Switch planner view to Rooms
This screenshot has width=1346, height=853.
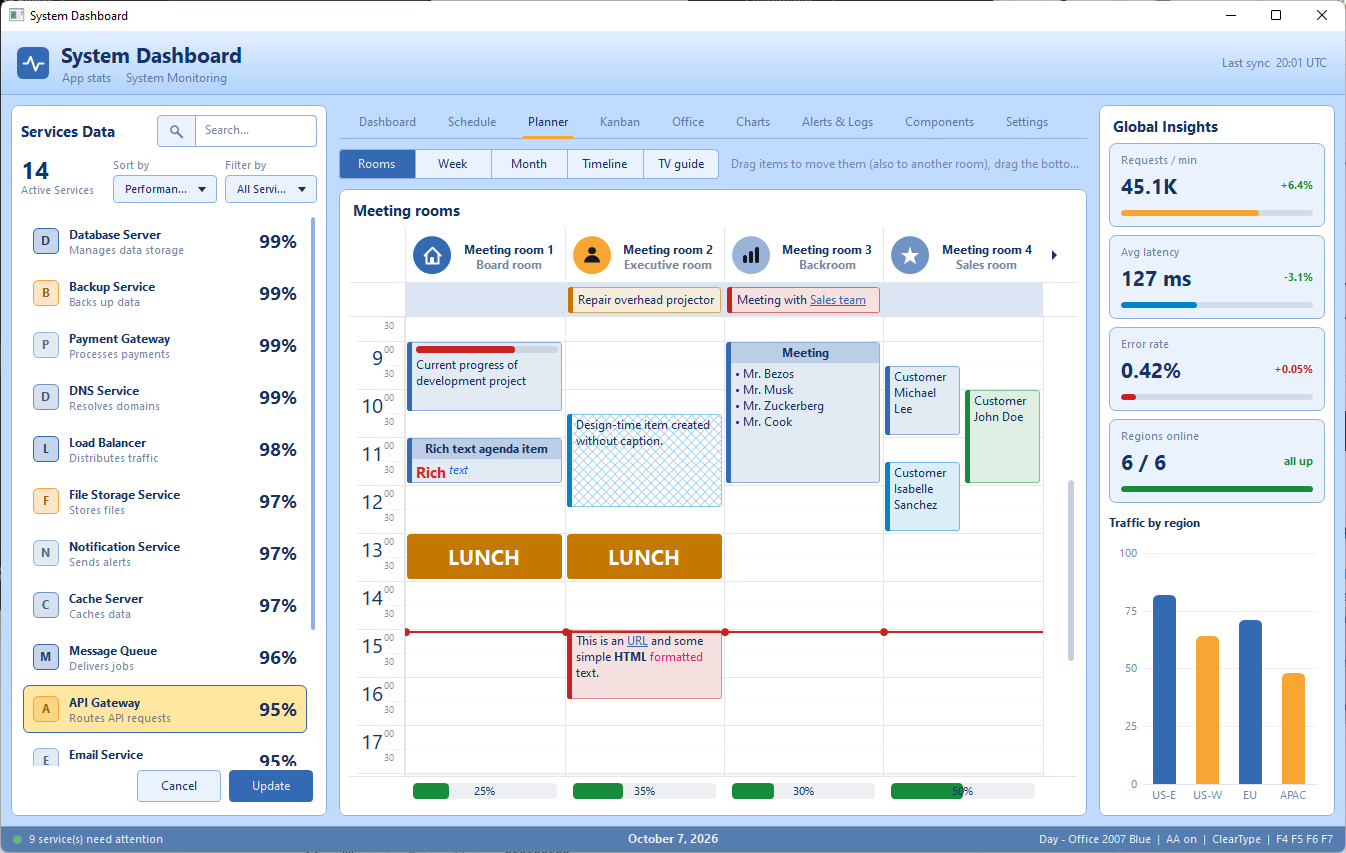[377, 164]
